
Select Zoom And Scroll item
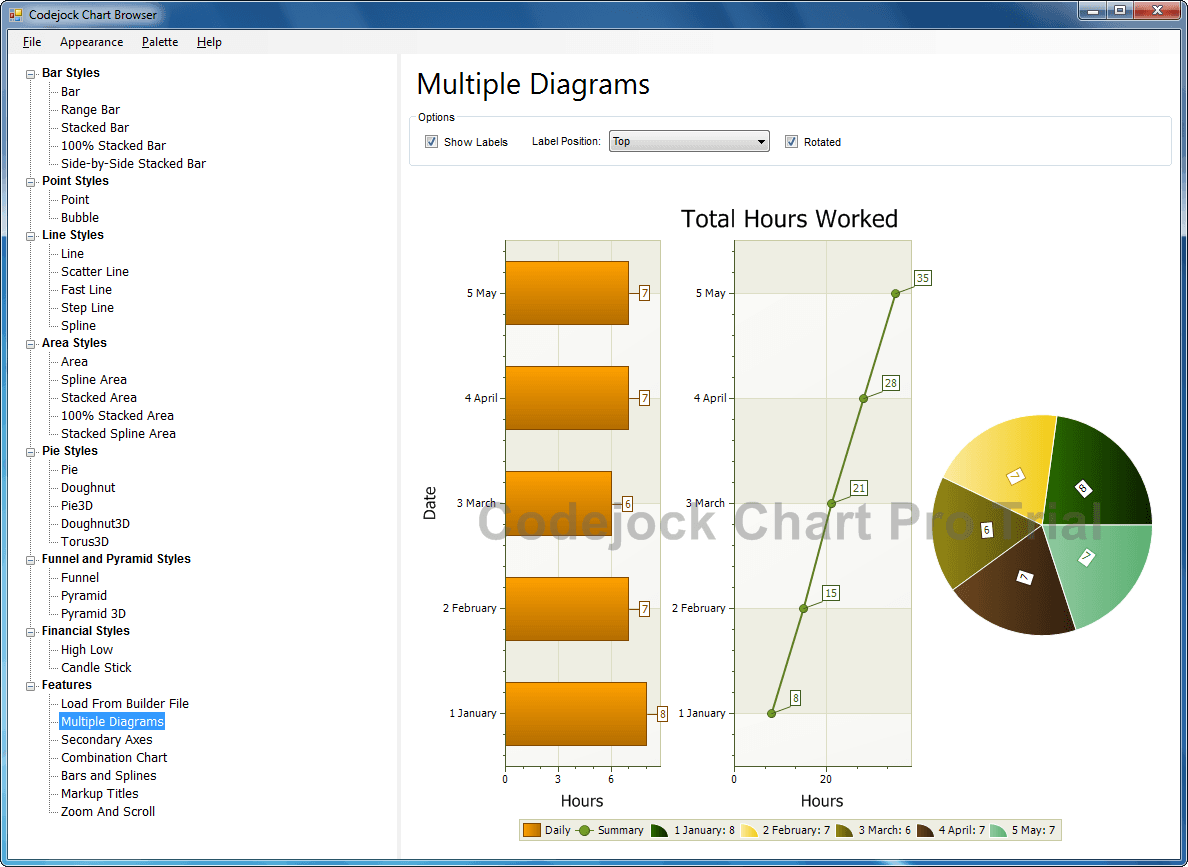click(108, 812)
